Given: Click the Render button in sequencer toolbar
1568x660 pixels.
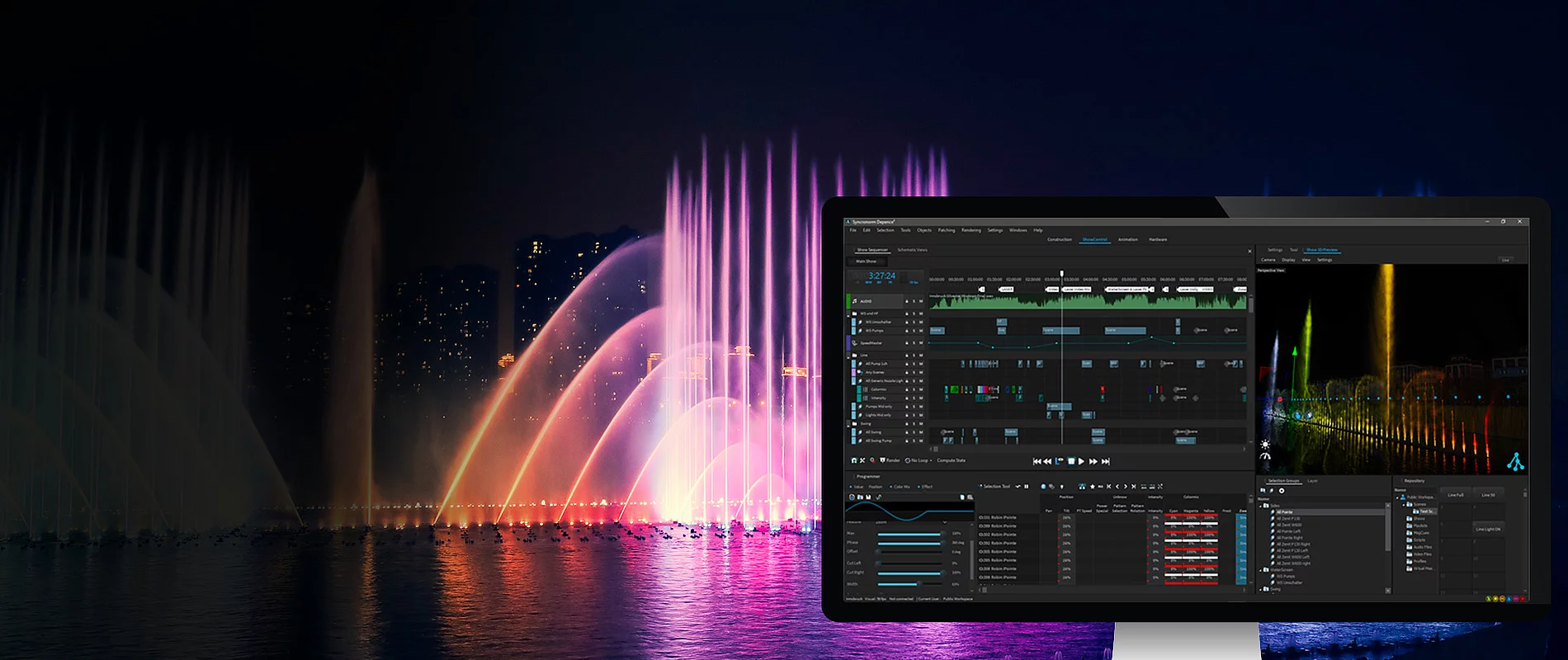Looking at the screenshot, I should (x=890, y=460).
